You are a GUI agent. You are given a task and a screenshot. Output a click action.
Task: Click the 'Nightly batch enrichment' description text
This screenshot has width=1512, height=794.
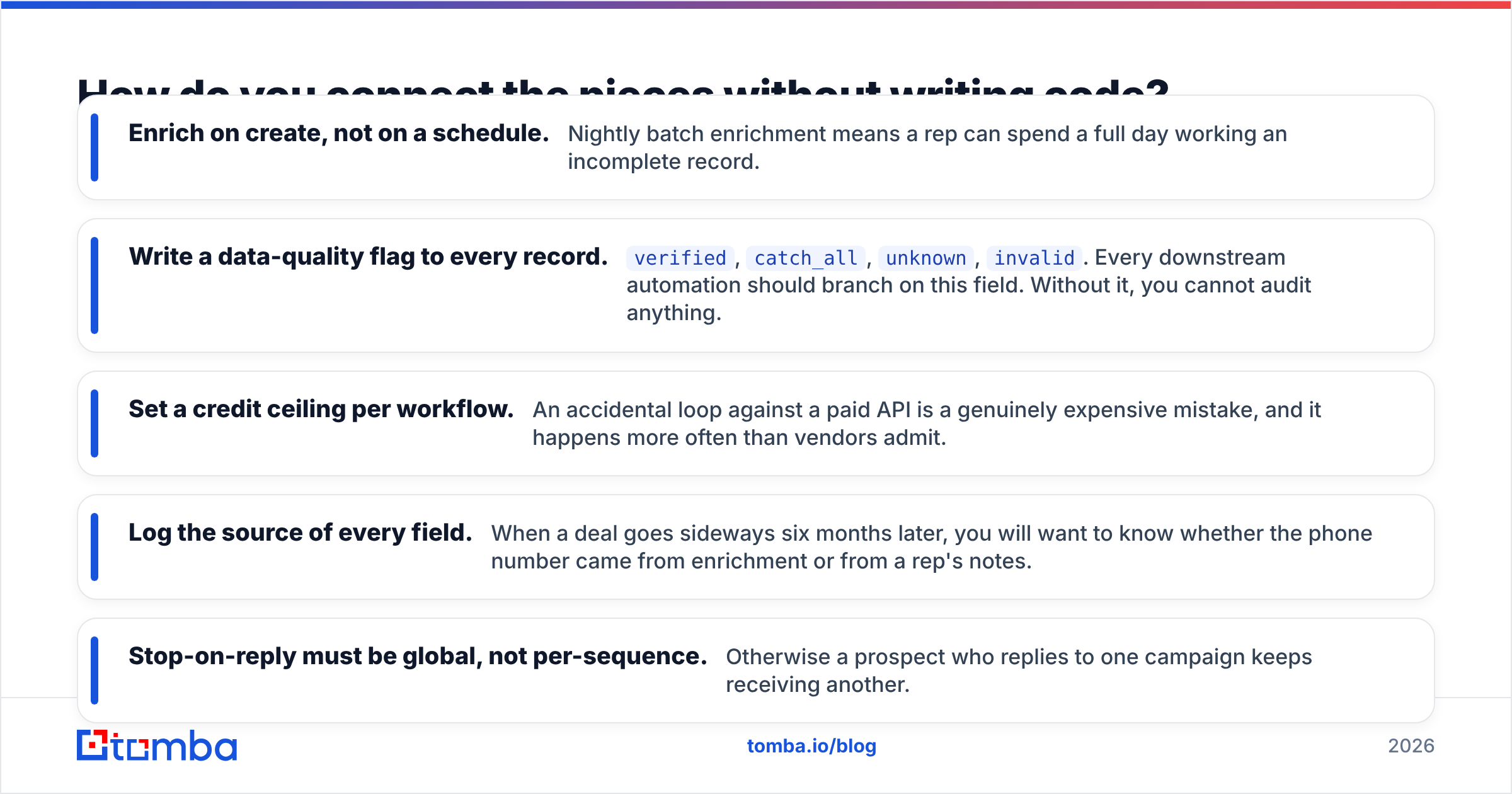tap(927, 147)
